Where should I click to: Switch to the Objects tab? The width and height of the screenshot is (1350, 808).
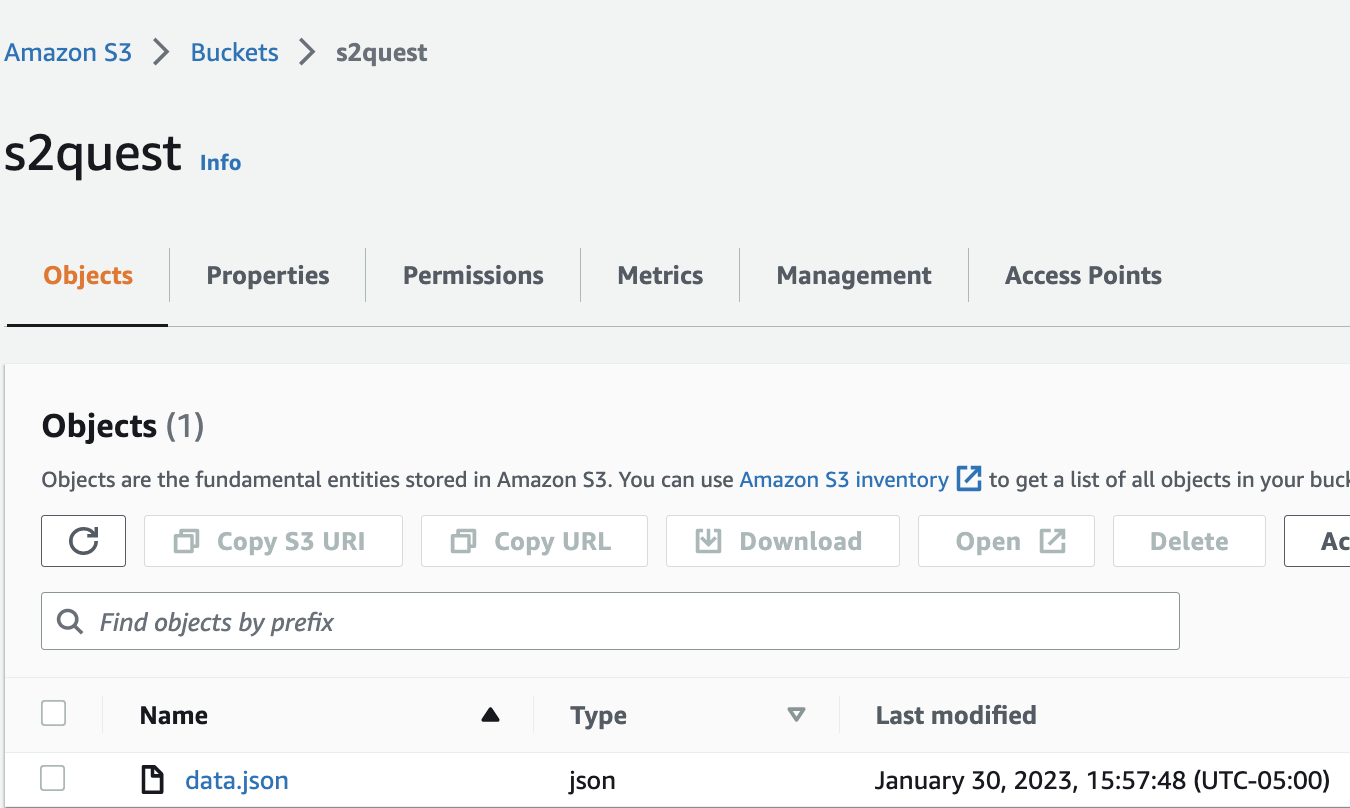coord(88,276)
